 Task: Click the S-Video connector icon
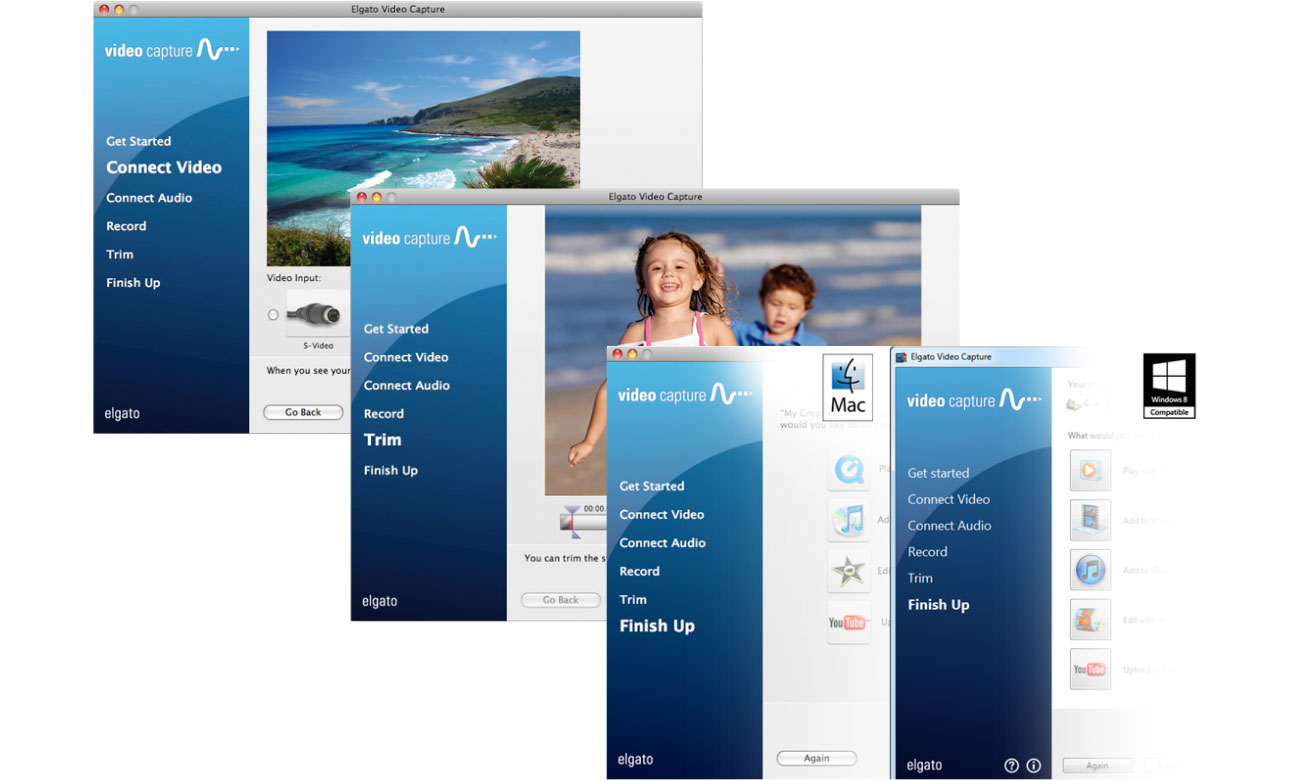pos(318,314)
